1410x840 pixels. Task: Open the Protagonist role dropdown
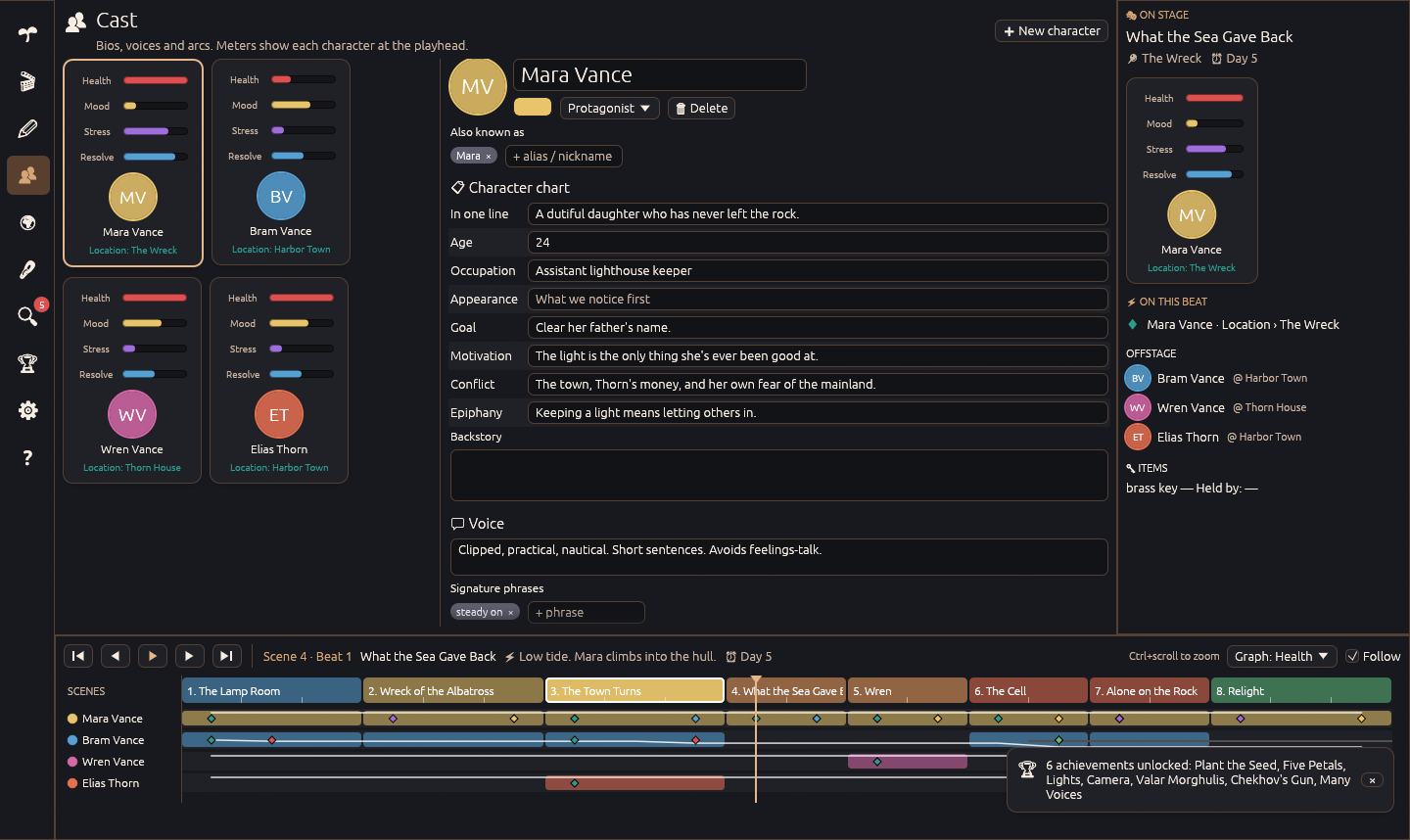click(609, 108)
